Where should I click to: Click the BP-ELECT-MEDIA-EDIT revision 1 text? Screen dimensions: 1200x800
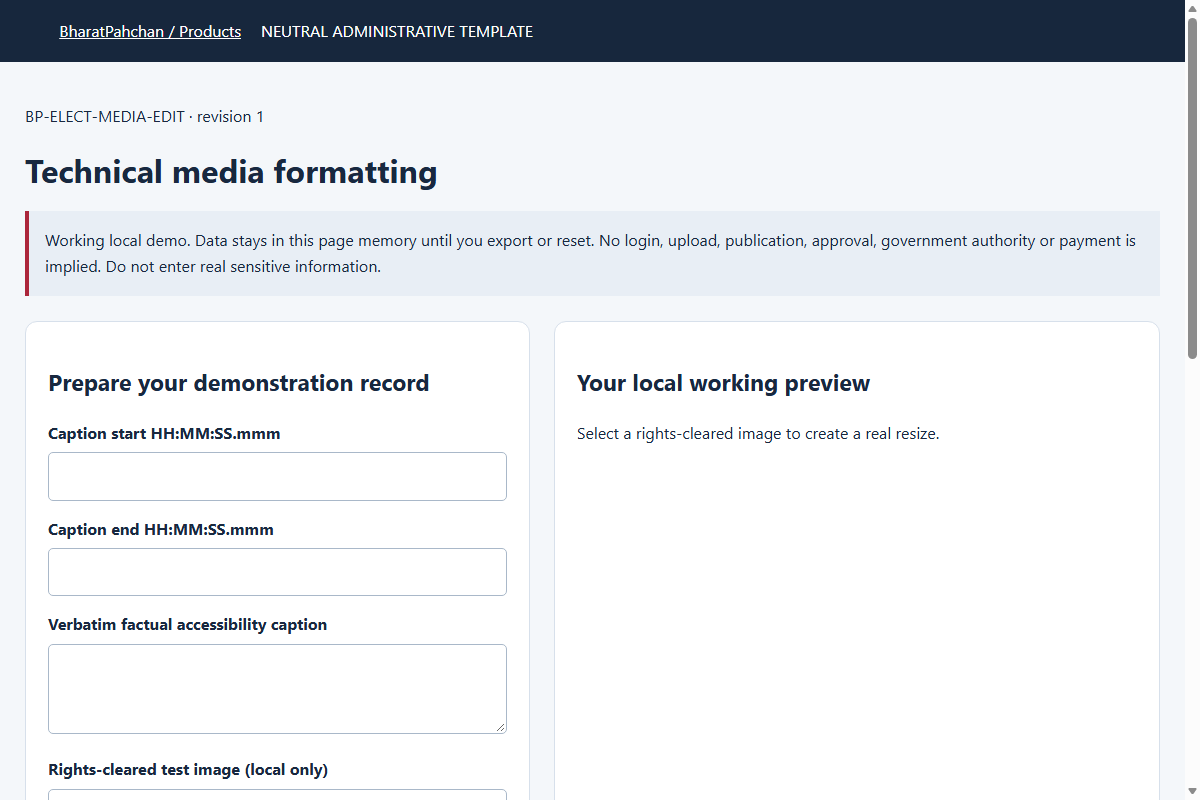point(145,117)
